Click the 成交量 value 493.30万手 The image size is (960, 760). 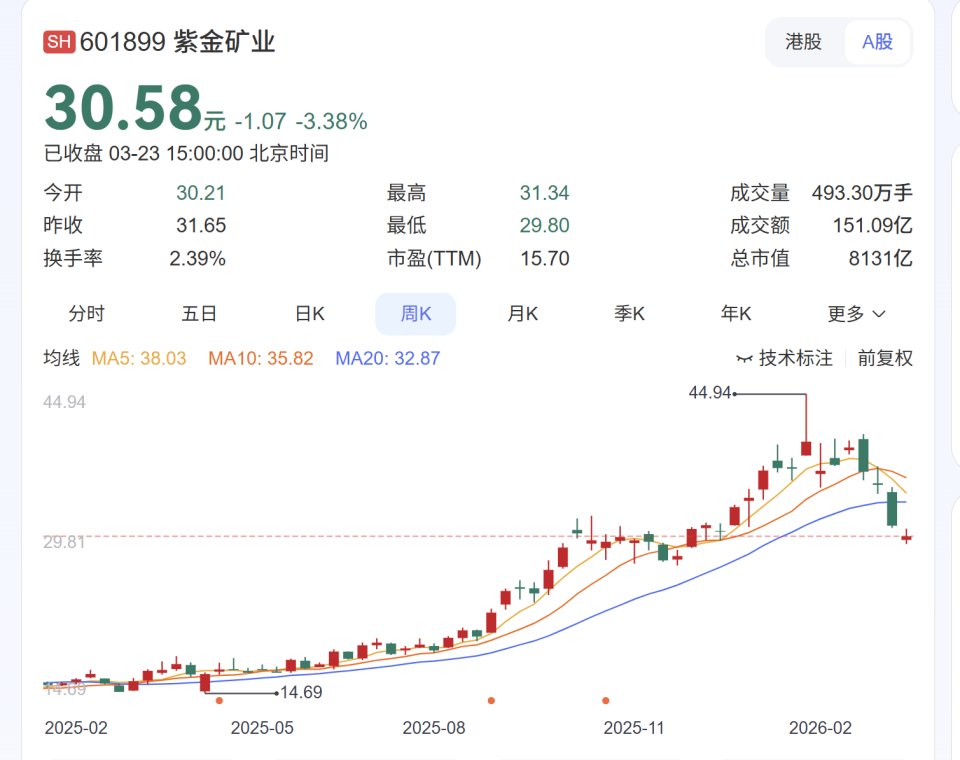click(x=862, y=193)
